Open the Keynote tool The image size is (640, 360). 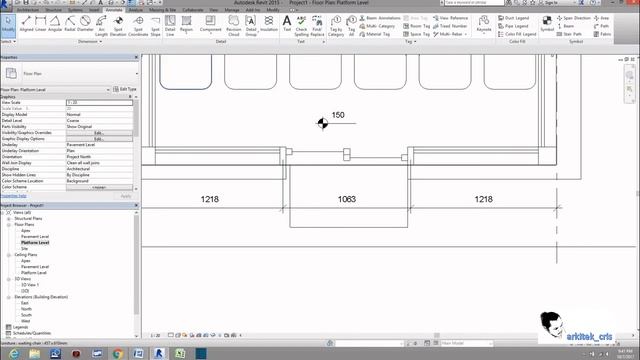point(484,24)
